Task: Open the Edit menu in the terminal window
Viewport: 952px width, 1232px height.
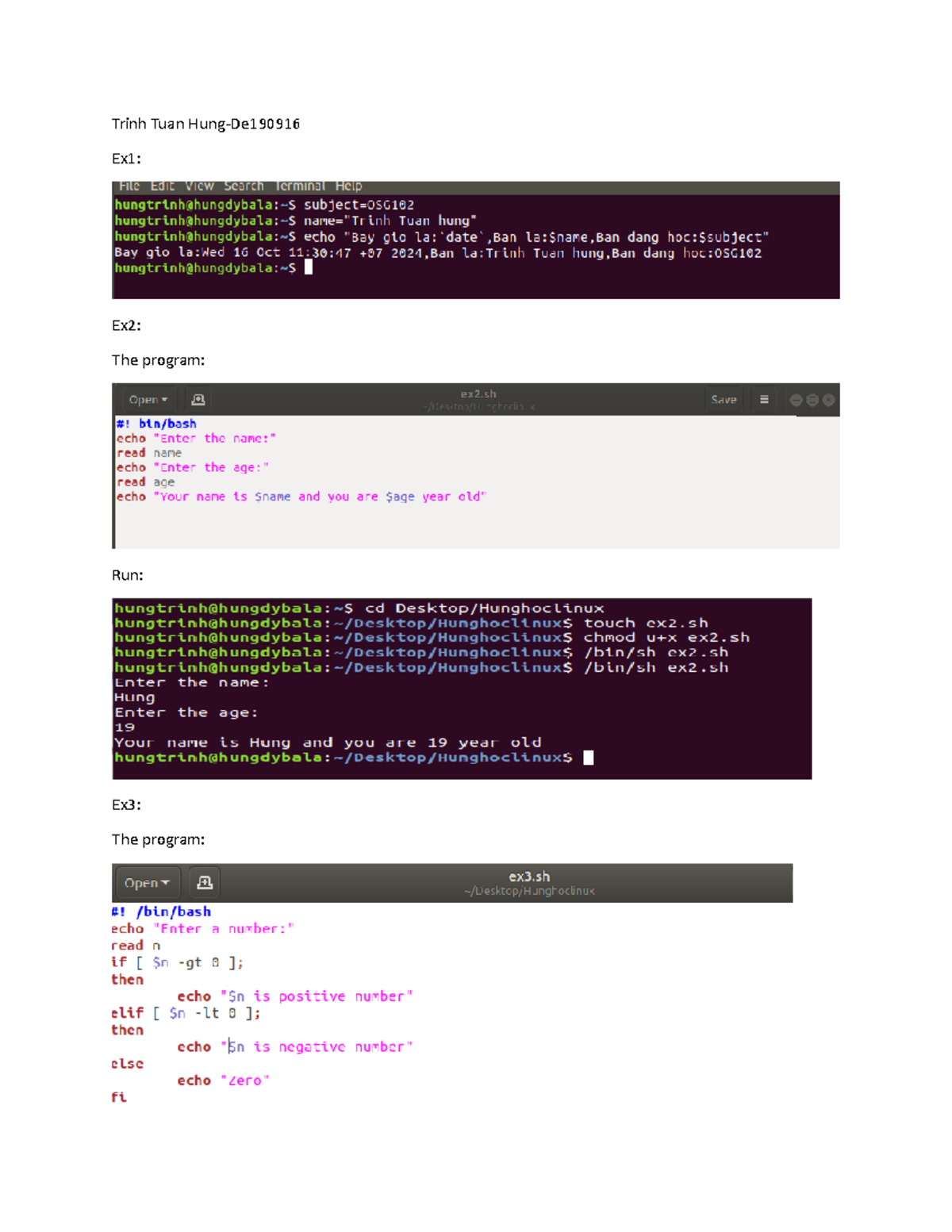Action: [x=162, y=186]
